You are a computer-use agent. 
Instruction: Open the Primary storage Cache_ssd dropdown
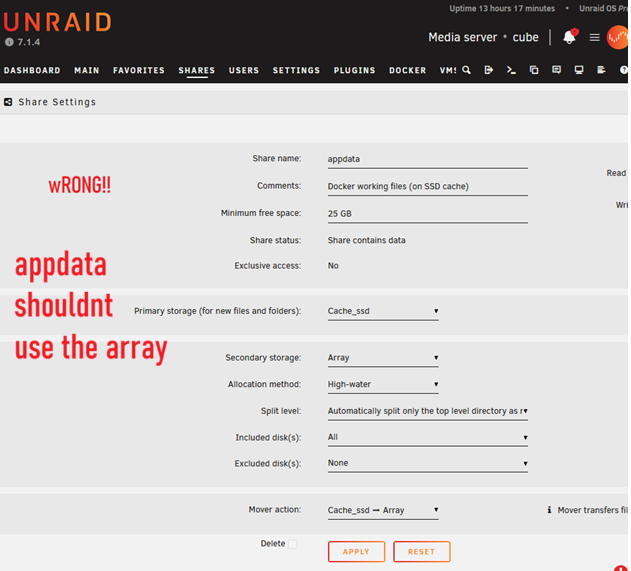coord(383,311)
